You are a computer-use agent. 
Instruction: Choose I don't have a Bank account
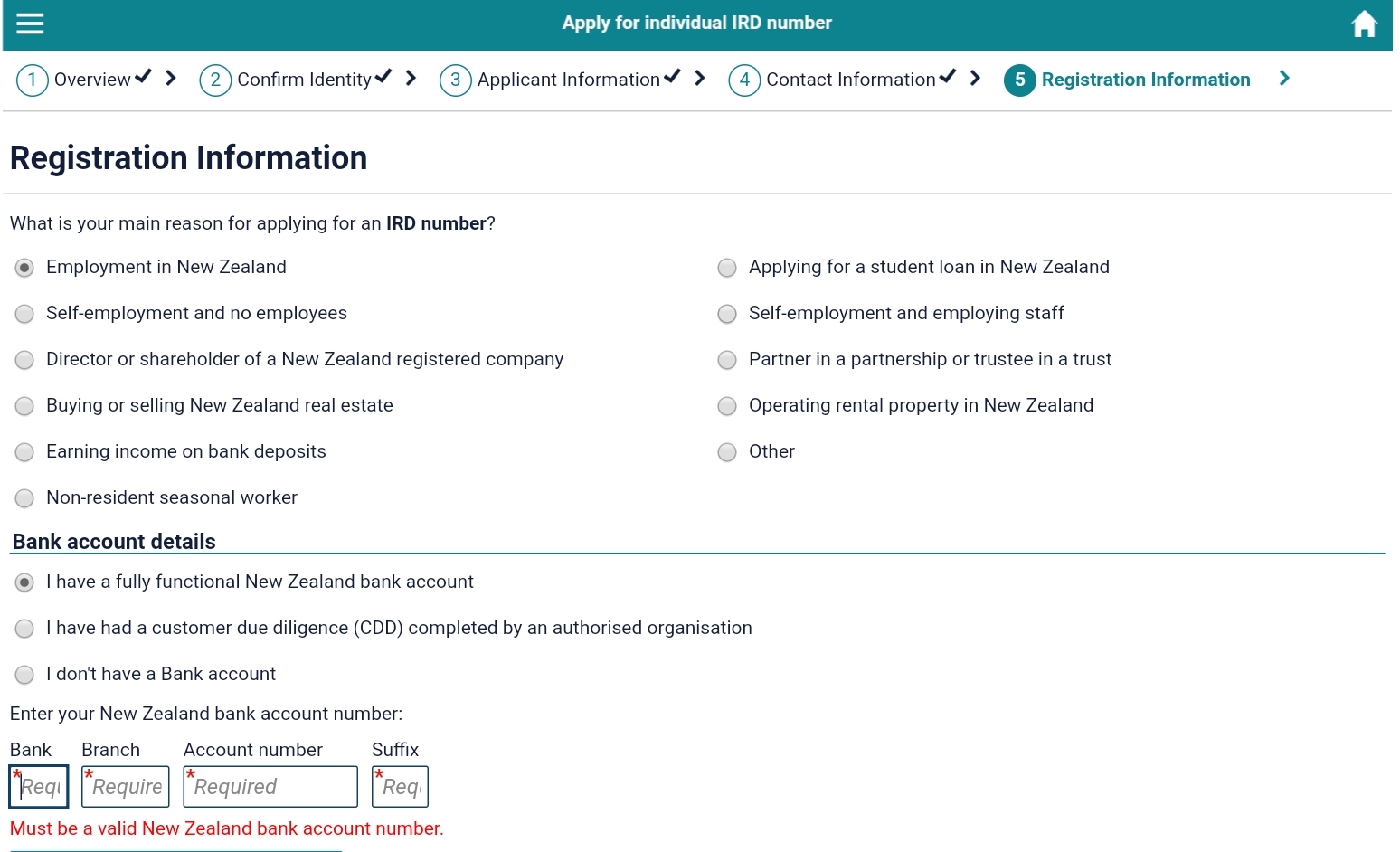25,675
